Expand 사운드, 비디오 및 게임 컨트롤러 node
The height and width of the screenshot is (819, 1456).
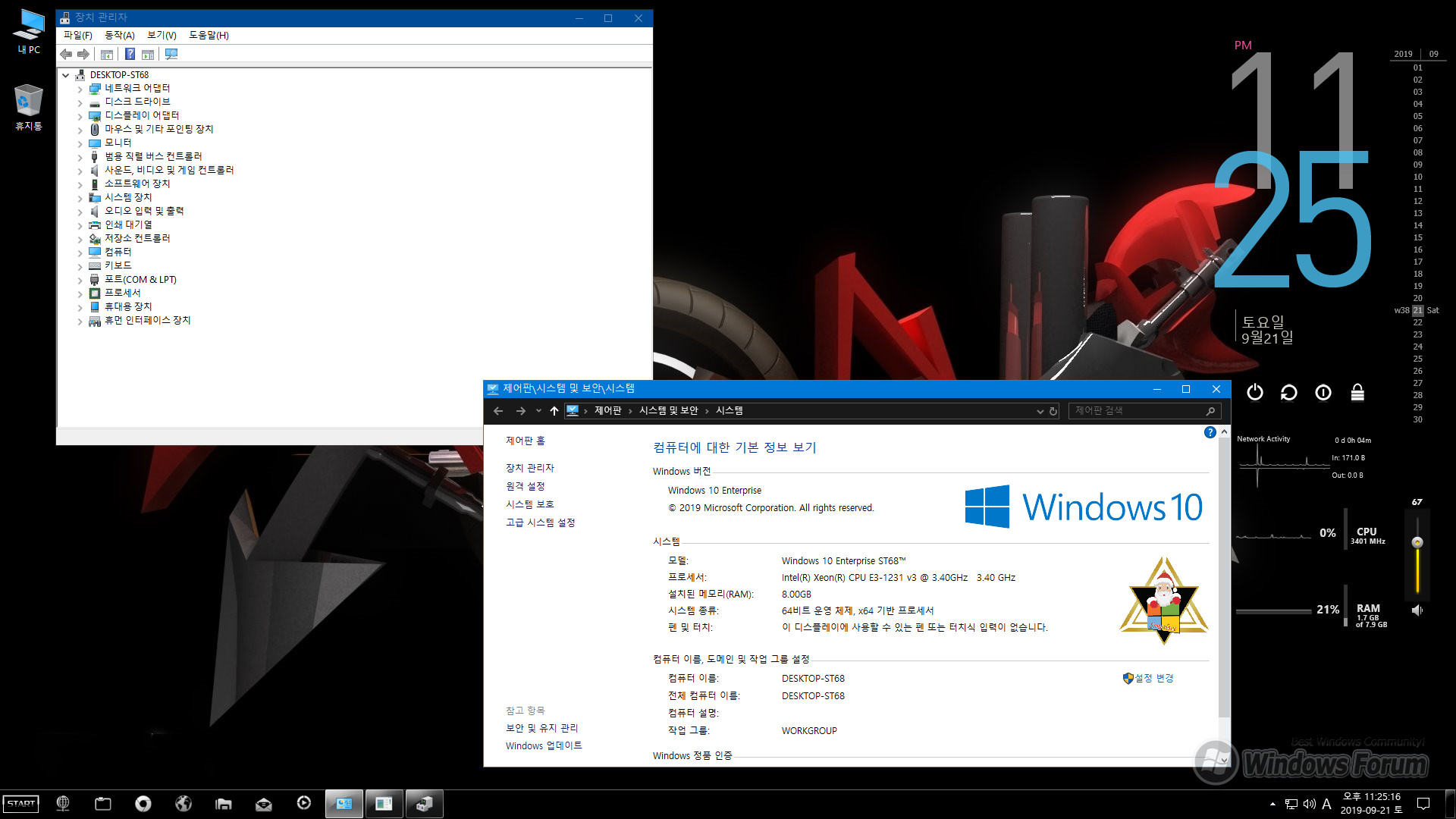(80, 171)
